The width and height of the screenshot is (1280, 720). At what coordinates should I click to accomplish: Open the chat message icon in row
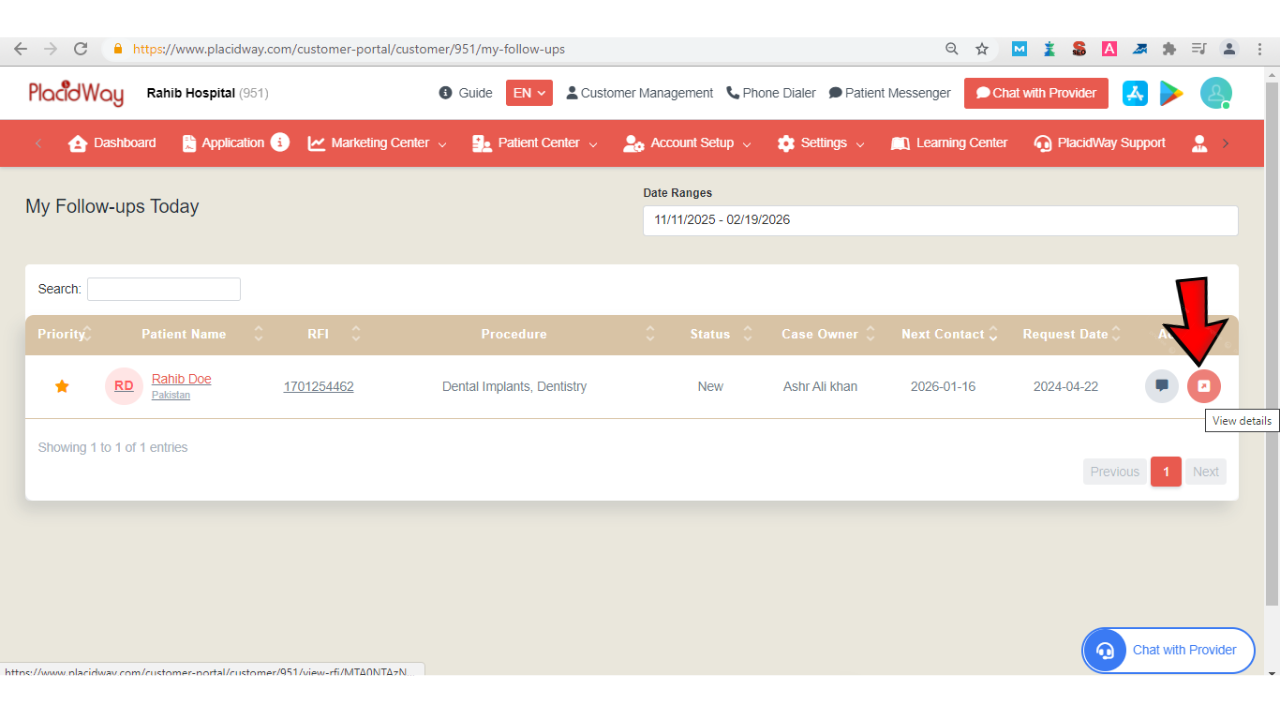click(1161, 386)
